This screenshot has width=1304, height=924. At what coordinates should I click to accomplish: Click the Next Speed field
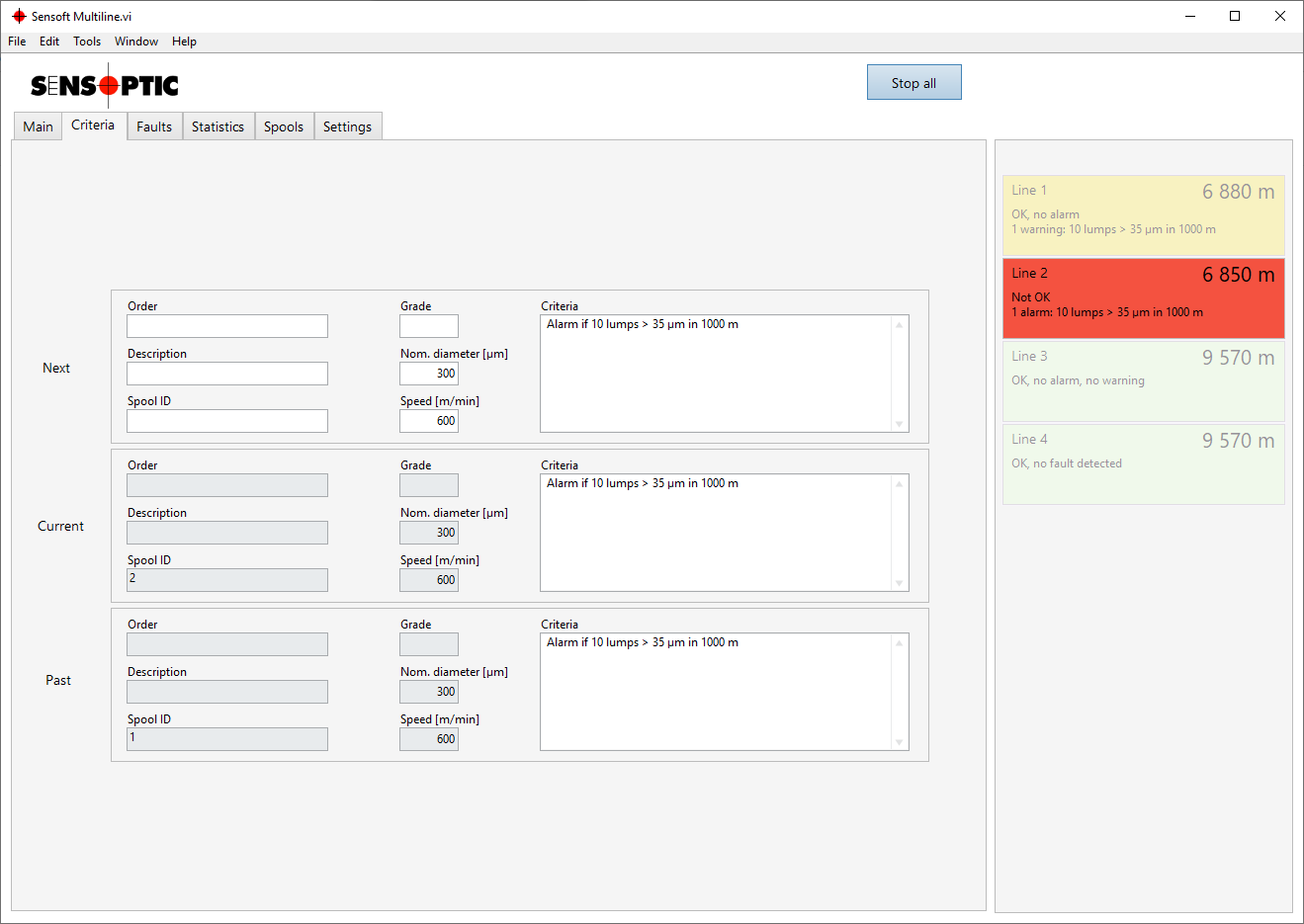point(429,421)
